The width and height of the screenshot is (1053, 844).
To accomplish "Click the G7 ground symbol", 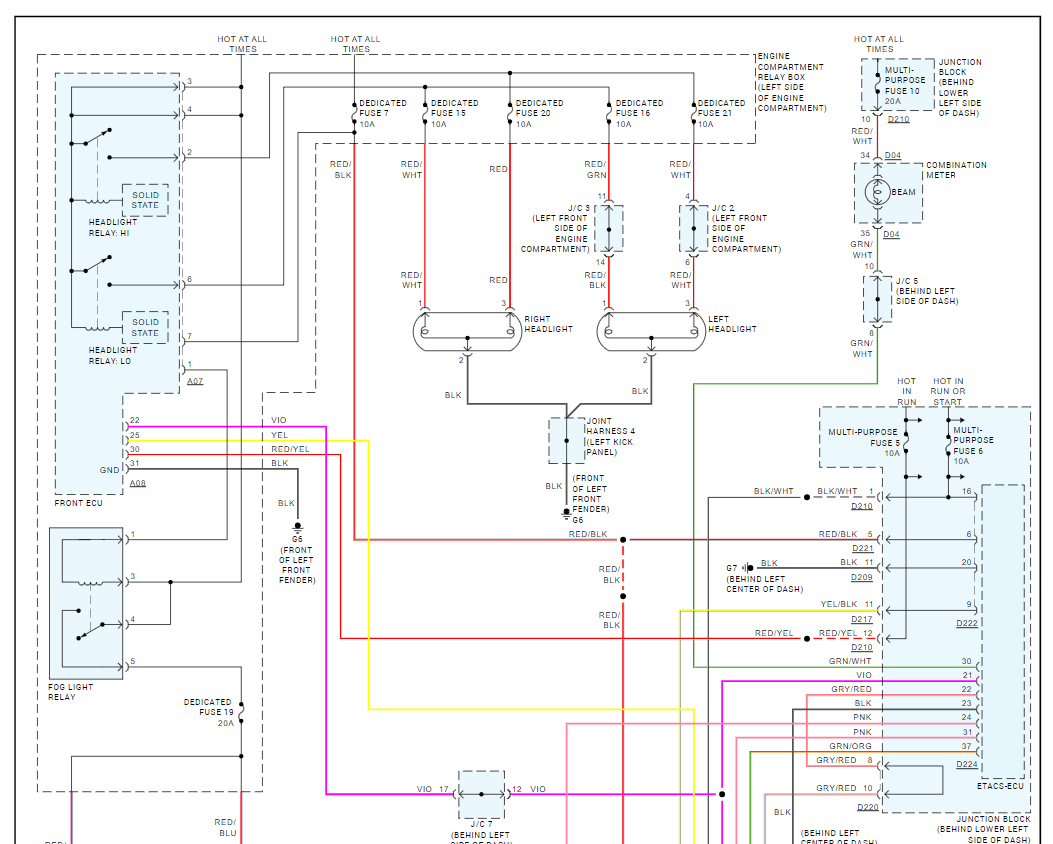I will click(x=747, y=568).
